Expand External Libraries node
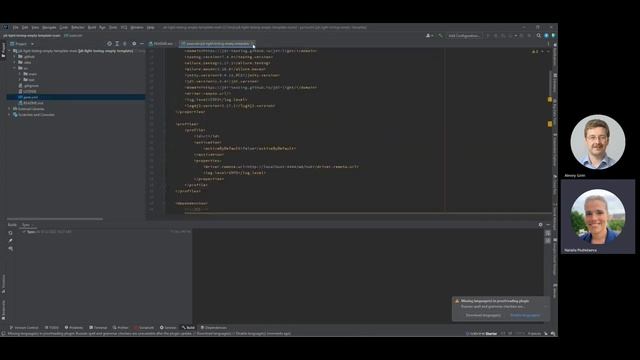 pyautogui.click(x=9, y=109)
